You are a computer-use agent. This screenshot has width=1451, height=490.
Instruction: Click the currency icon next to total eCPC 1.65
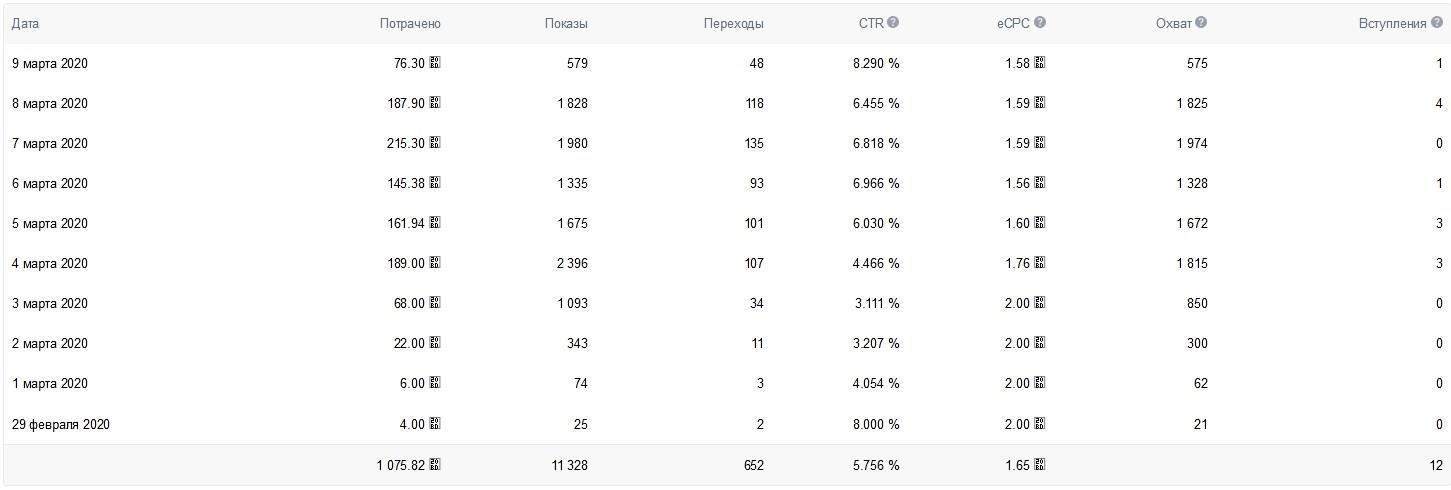[1040, 464]
